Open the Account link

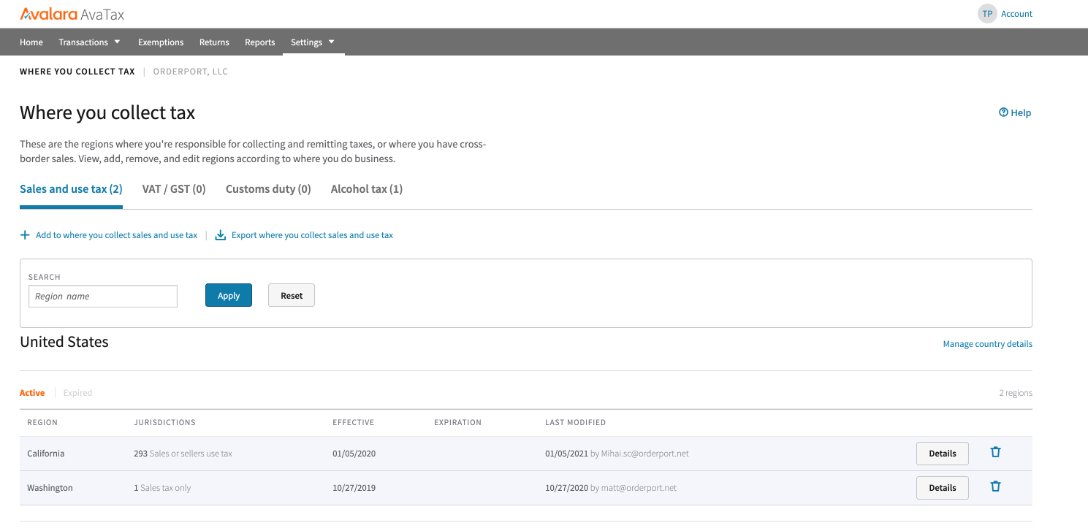click(1017, 14)
